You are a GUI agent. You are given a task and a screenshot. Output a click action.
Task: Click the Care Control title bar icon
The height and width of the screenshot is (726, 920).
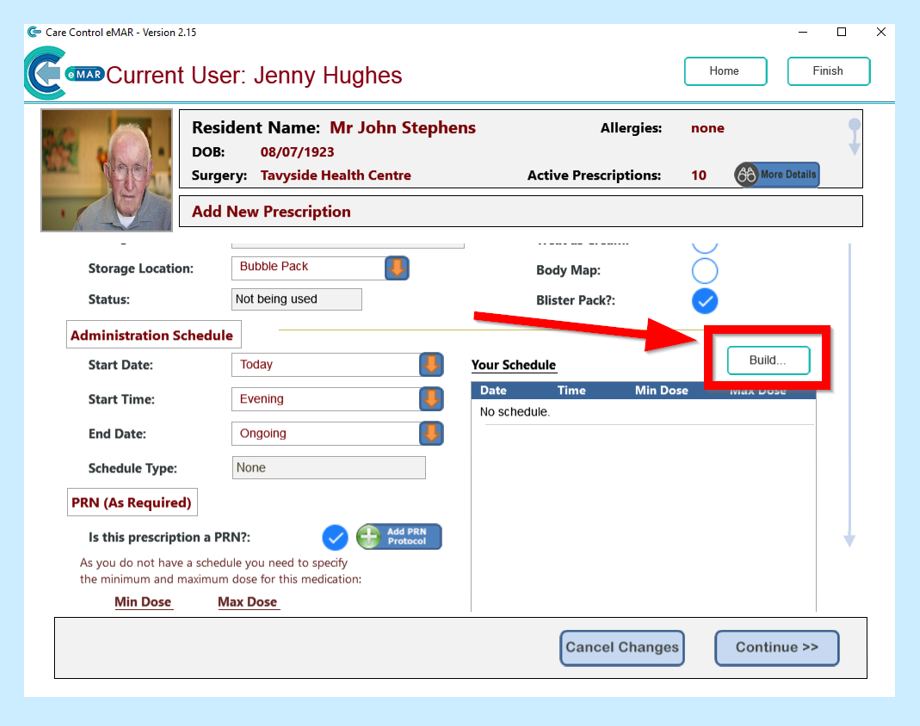34,32
